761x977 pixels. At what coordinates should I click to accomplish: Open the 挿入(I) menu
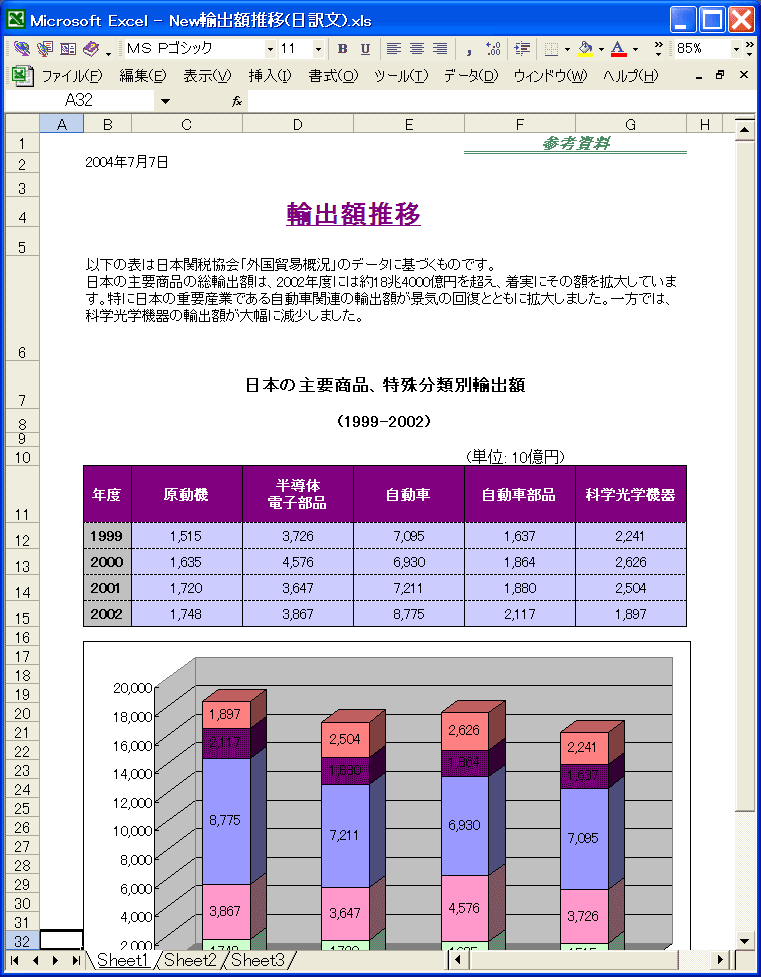[270, 76]
